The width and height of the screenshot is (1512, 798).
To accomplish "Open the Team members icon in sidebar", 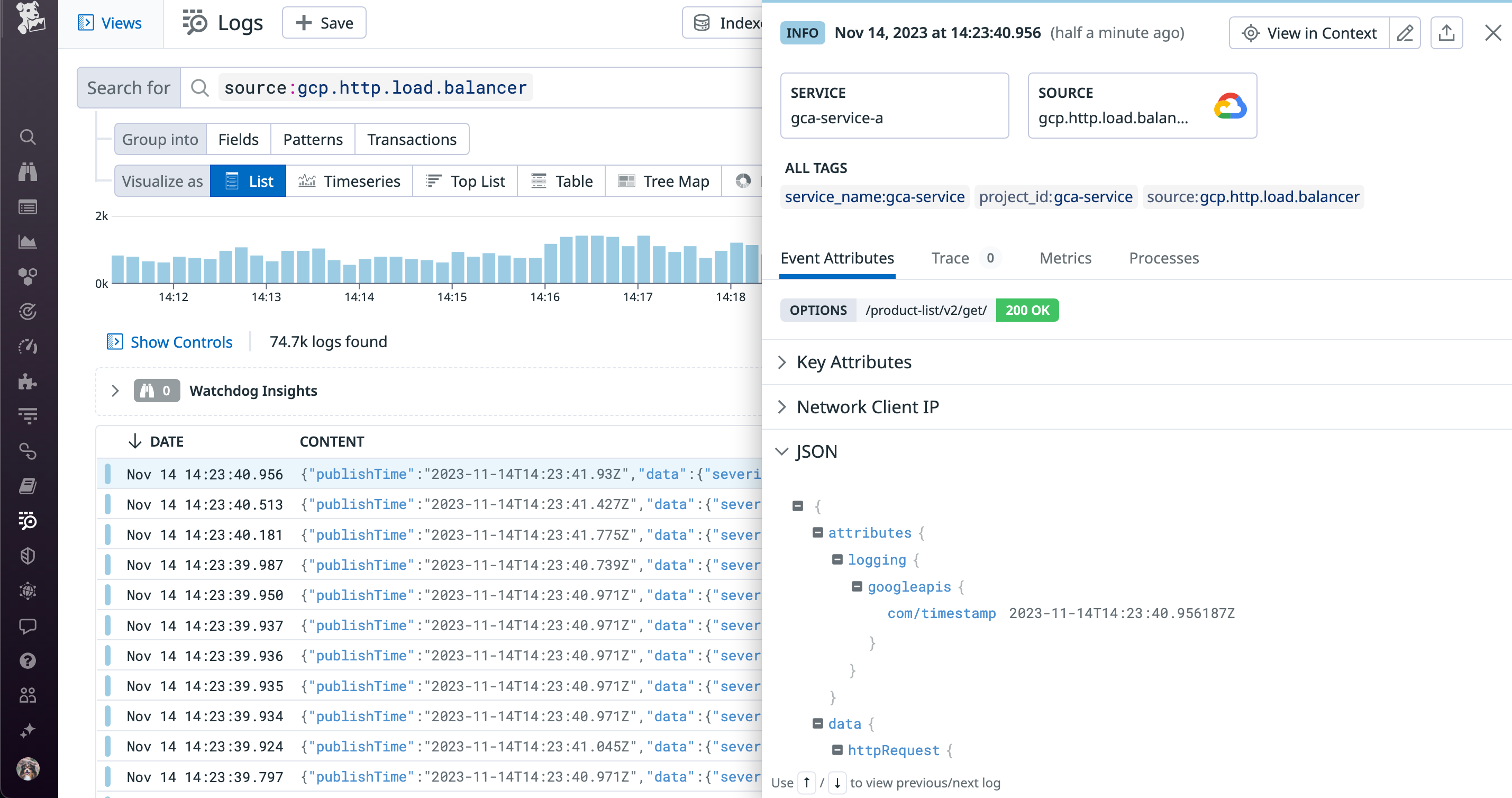I will 28,695.
